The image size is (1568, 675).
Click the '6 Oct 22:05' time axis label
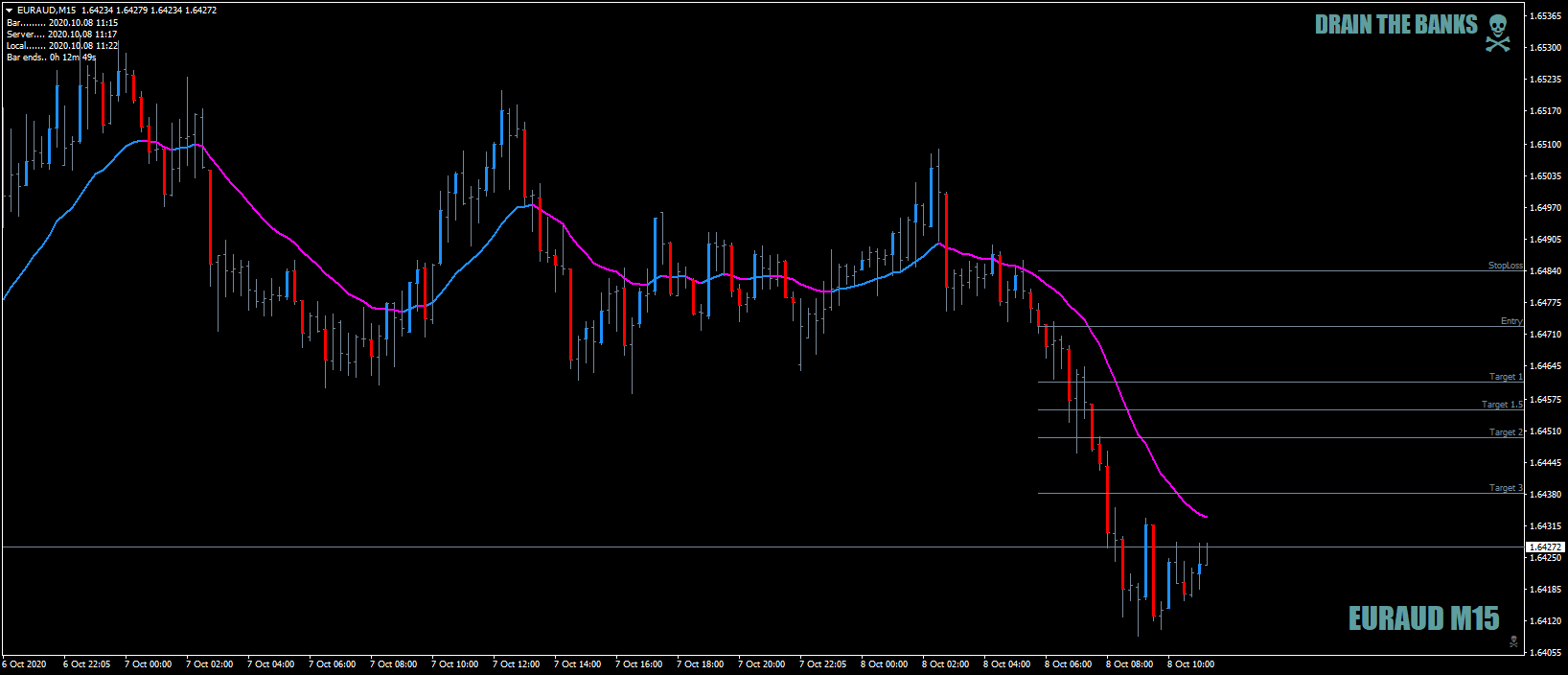coord(86,664)
